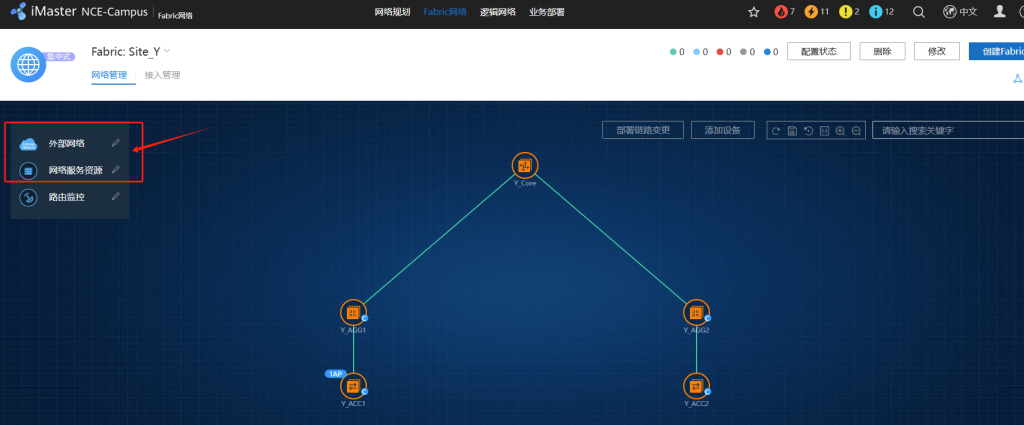
Task: Save the topology layout with disk icon
Action: (791, 130)
